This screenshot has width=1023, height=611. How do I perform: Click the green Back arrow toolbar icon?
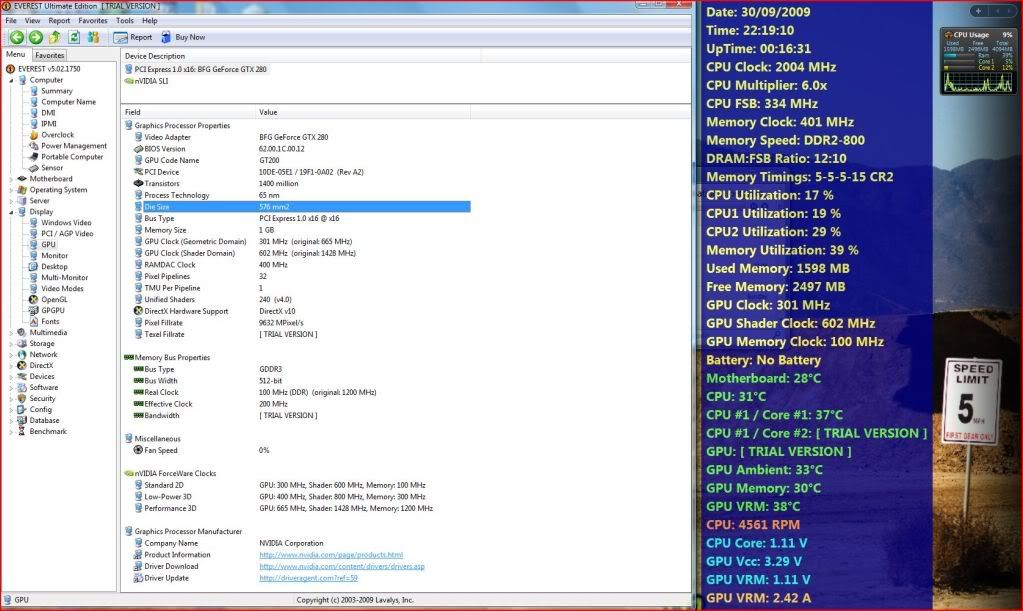pyautogui.click(x=16, y=37)
